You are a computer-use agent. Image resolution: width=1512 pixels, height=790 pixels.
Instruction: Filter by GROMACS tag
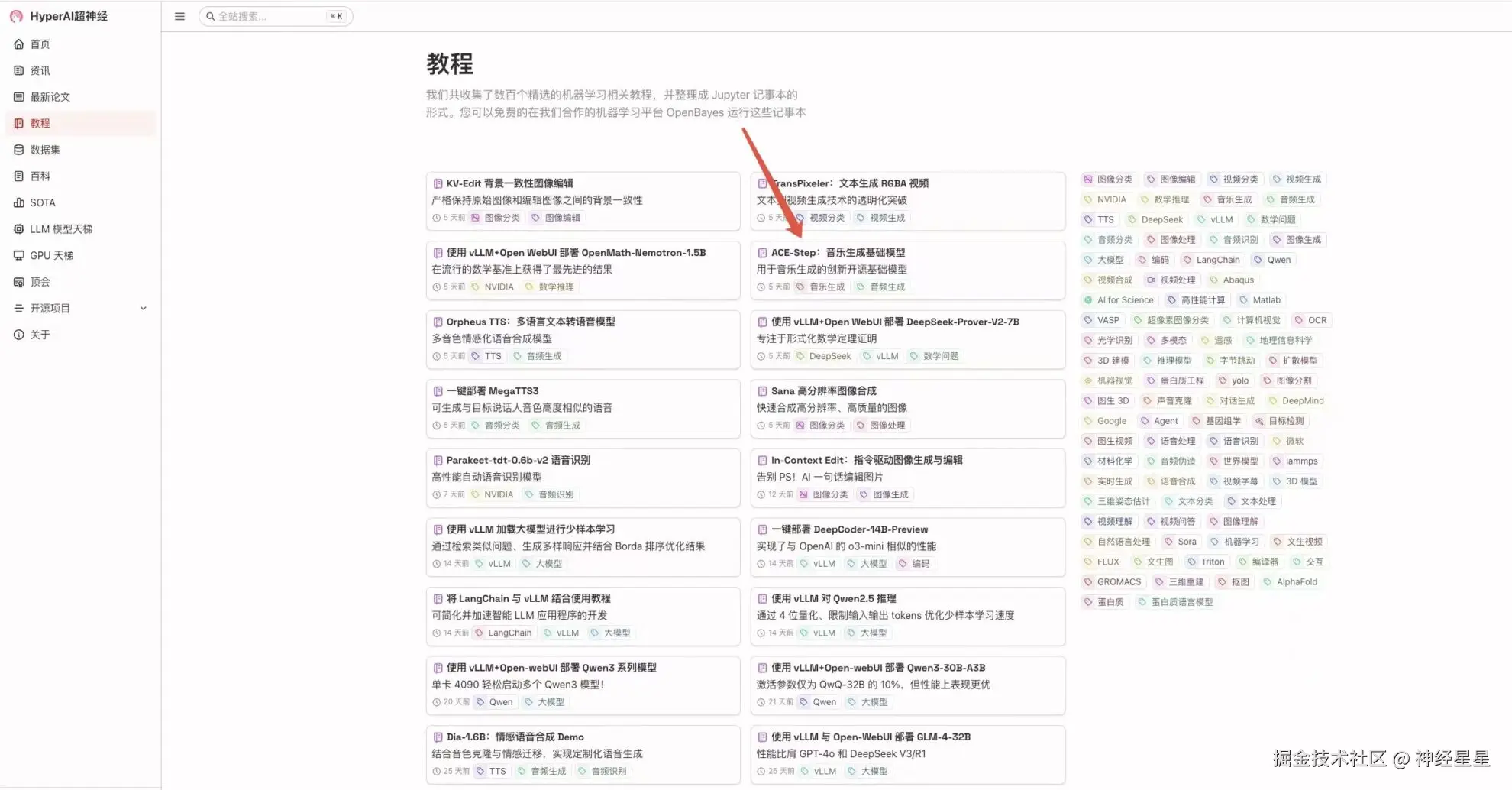point(1113,582)
